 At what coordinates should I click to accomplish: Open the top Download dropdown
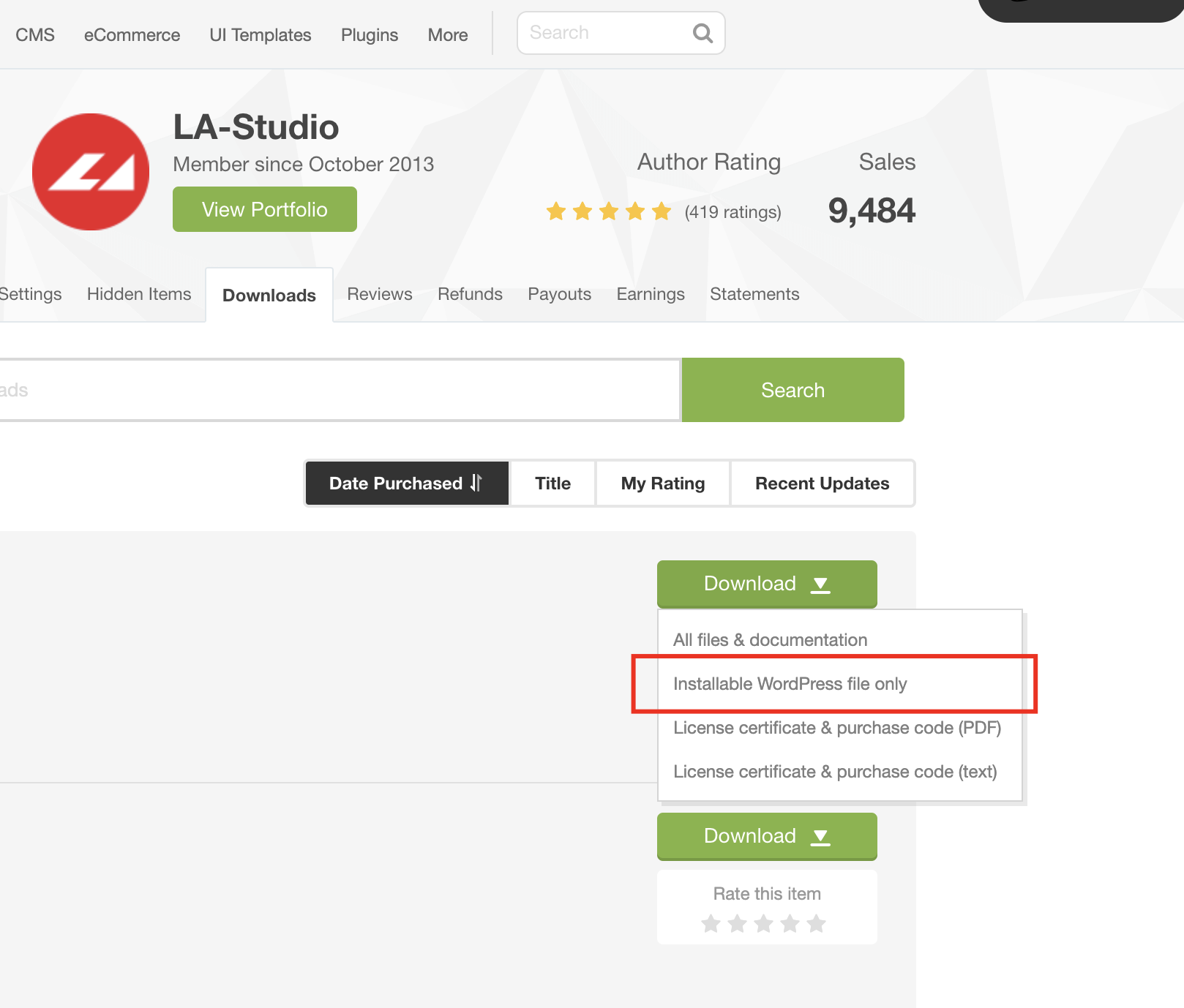tap(766, 584)
